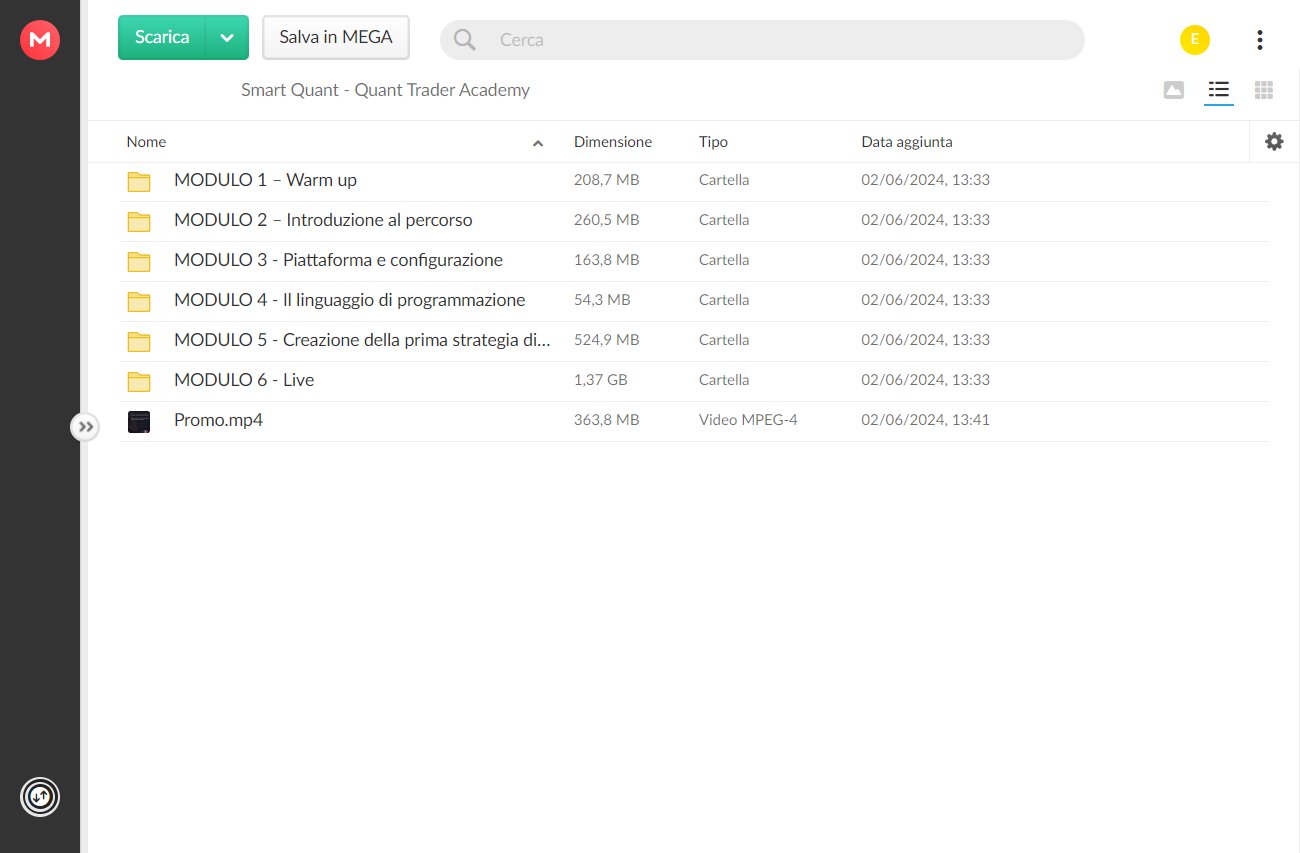Click folder icon of MODULO 4
The width and height of the screenshot is (1300, 853).
139,301
